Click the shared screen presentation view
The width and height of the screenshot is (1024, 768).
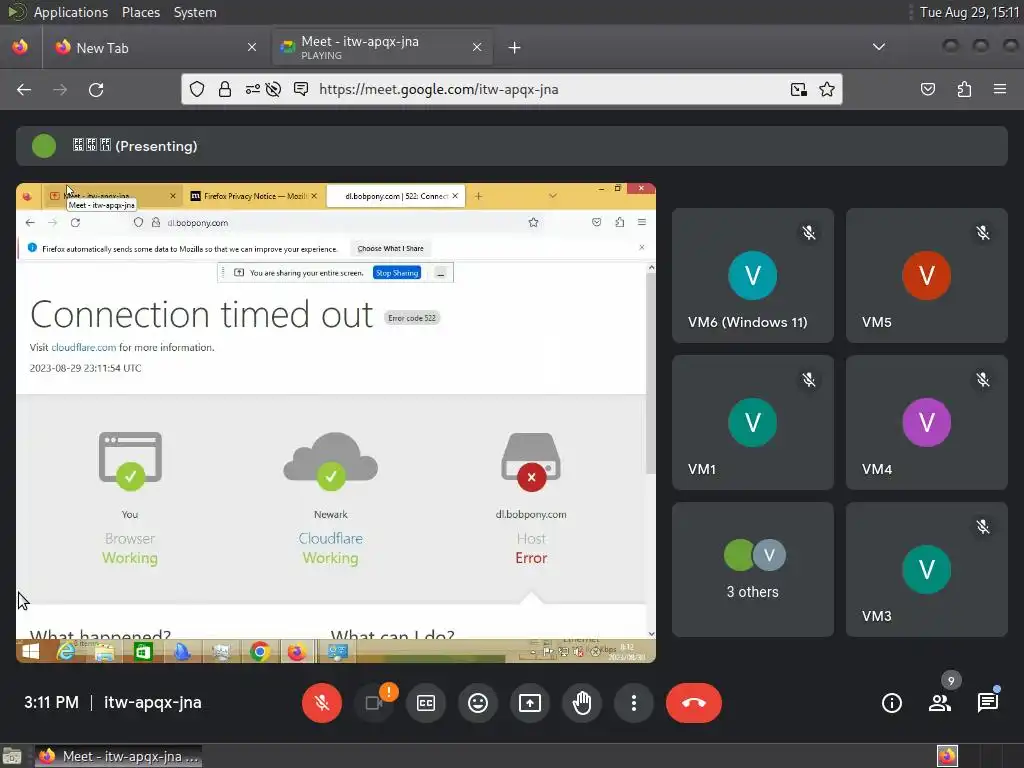[336, 423]
